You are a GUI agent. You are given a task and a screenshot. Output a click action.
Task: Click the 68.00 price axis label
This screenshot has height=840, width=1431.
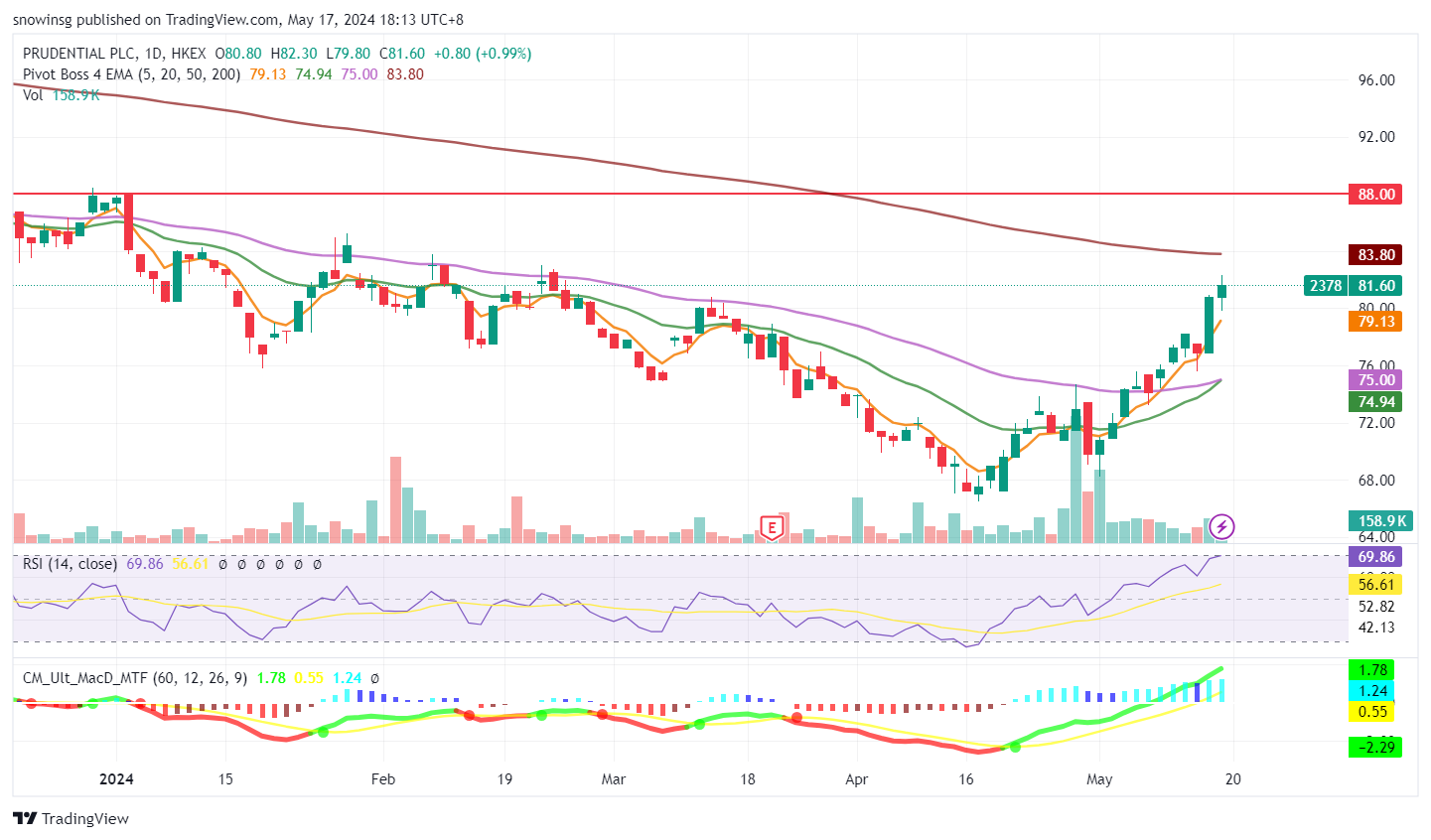(x=1376, y=481)
